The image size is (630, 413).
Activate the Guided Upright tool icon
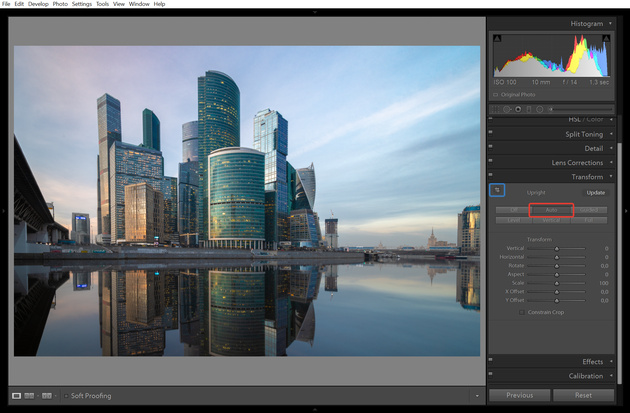coord(497,190)
